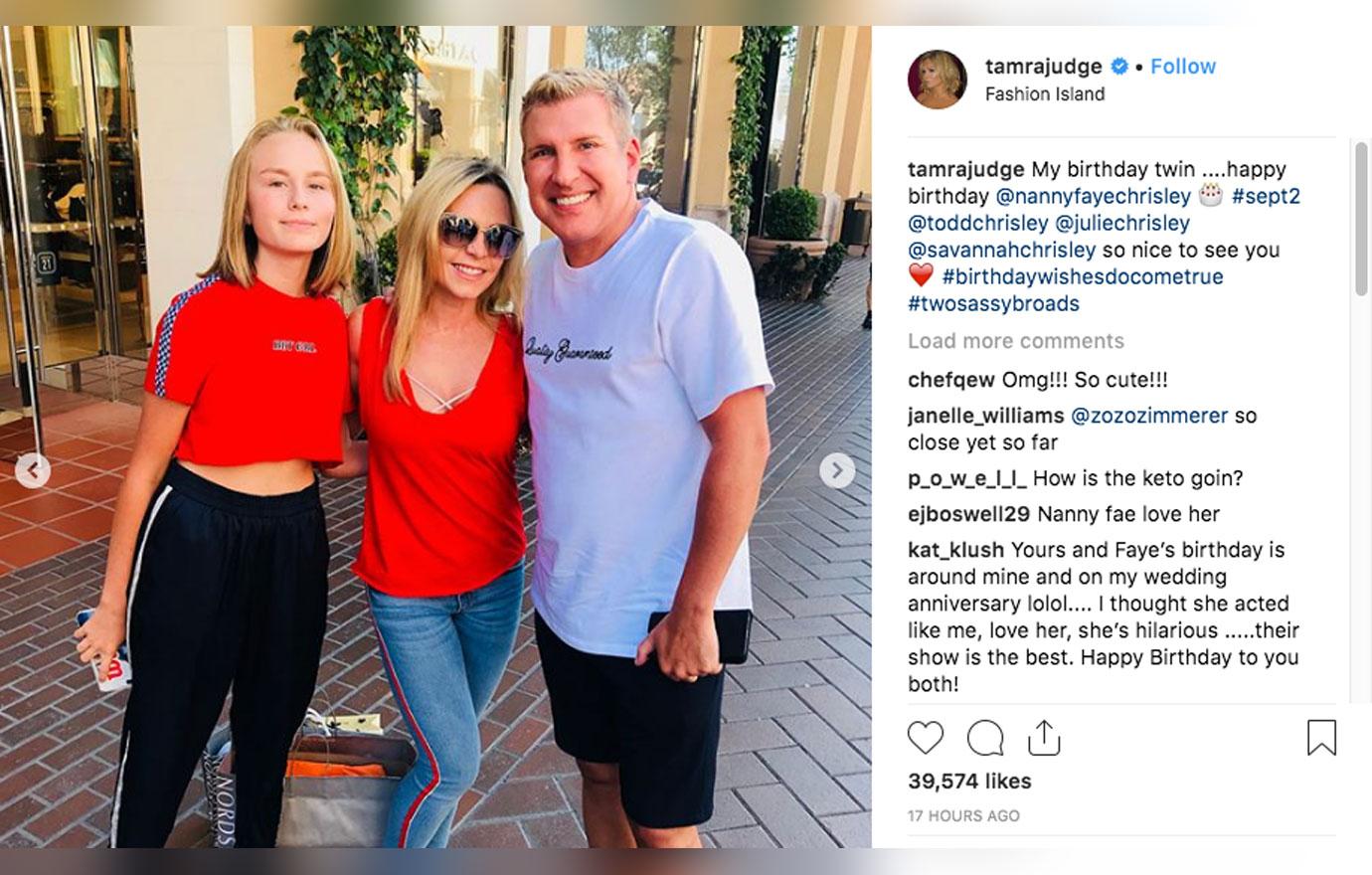The image size is (1372, 875).
Task: Like the post with the heart icon
Action: pyautogui.click(x=925, y=738)
